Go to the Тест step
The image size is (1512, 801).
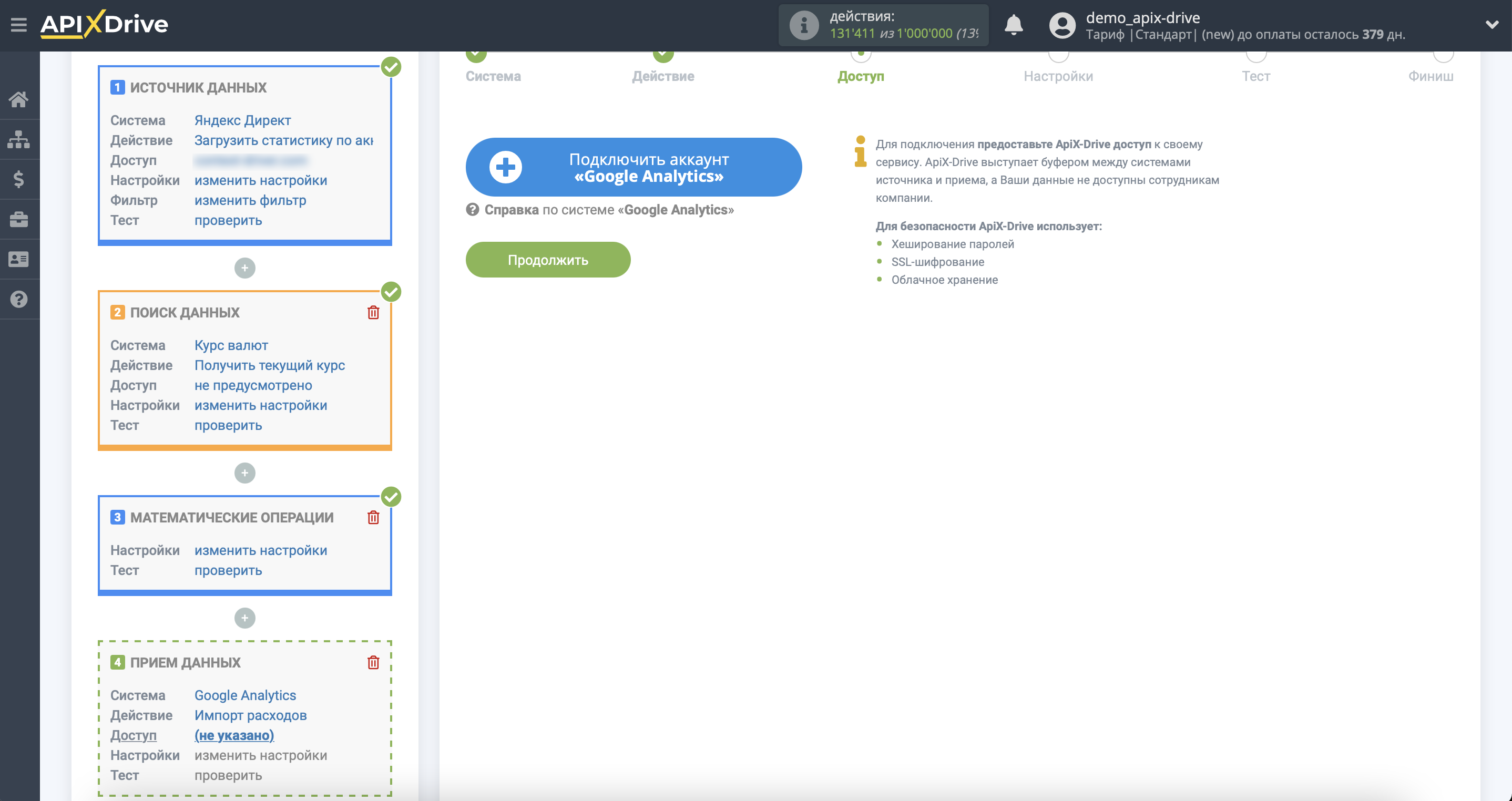[1255, 76]
